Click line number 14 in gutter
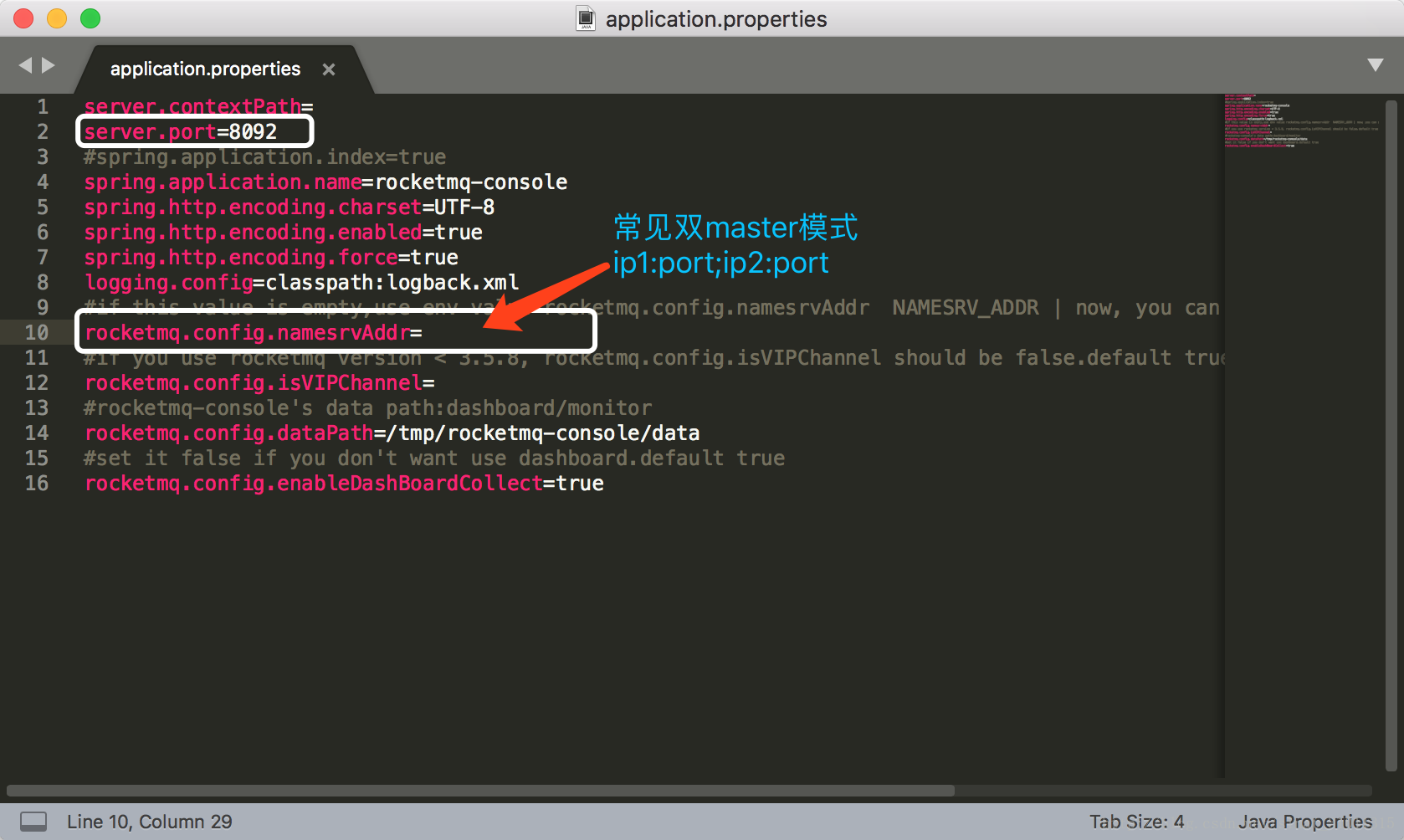 tap(37, 433)
